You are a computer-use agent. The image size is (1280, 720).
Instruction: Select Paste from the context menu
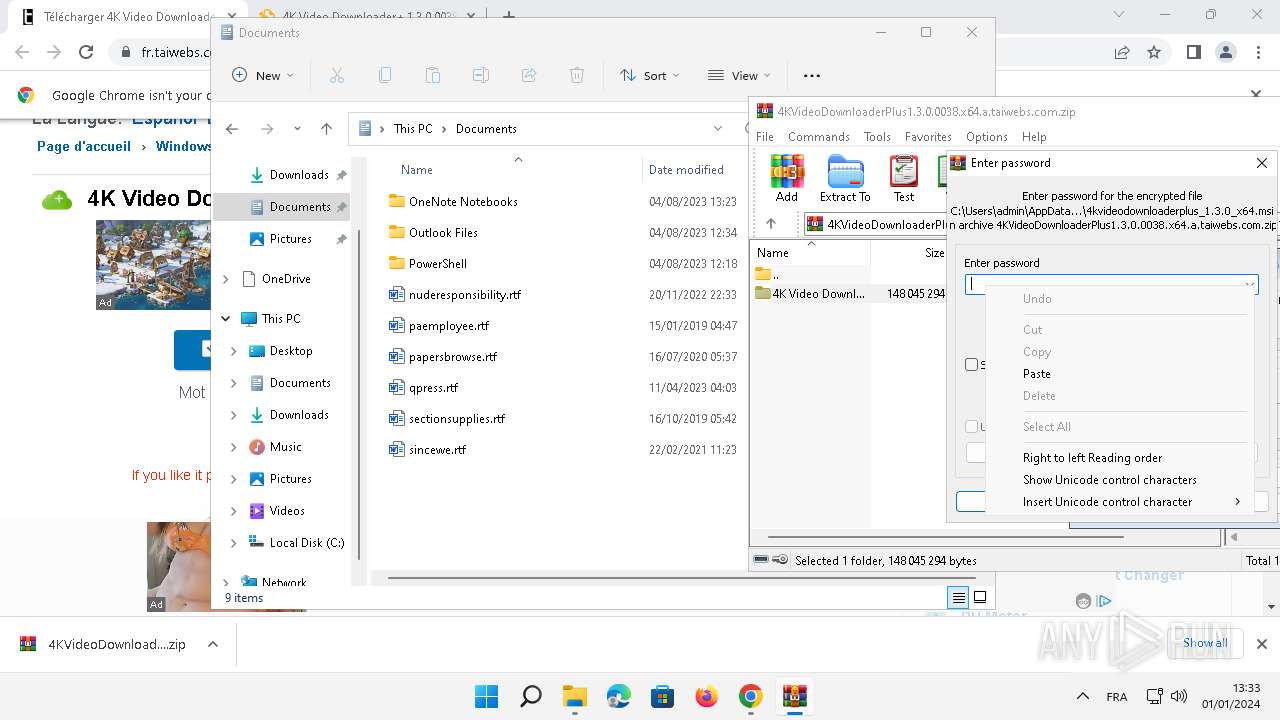pos(1036,374)
